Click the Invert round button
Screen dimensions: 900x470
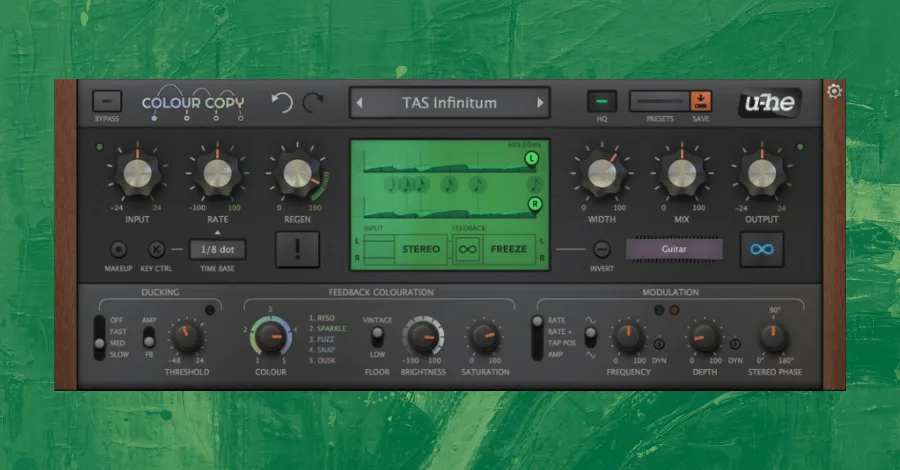[602, 249]
